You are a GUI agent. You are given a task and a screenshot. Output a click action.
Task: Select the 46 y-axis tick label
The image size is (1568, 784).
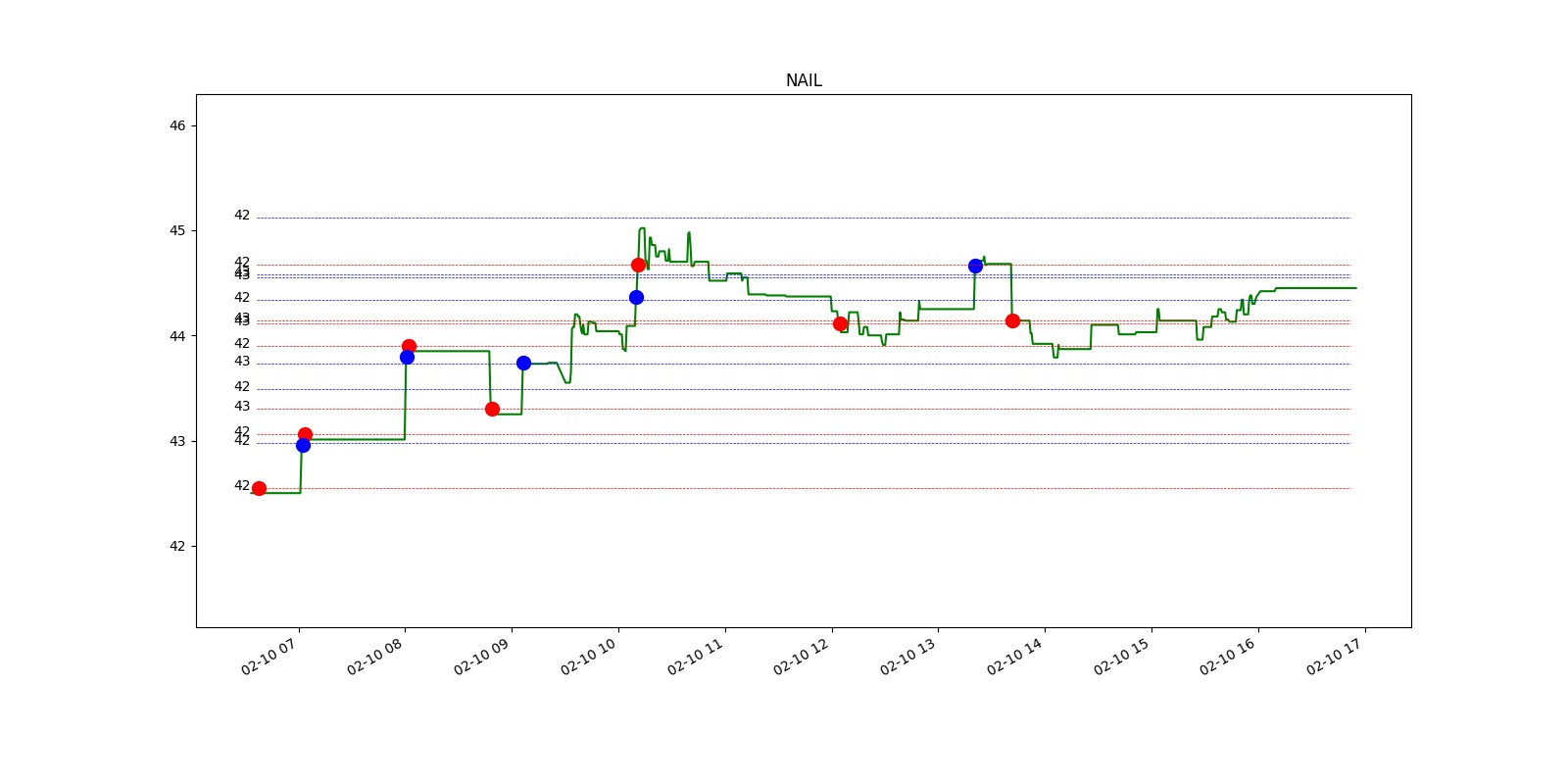[177, 125]
